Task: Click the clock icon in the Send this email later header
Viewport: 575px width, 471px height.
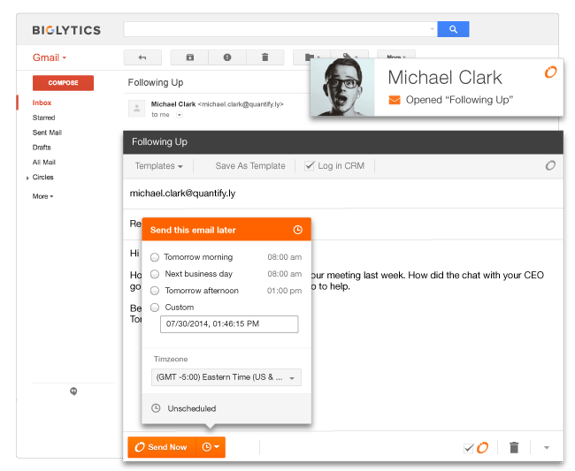Action: click(x=298, y=230)
